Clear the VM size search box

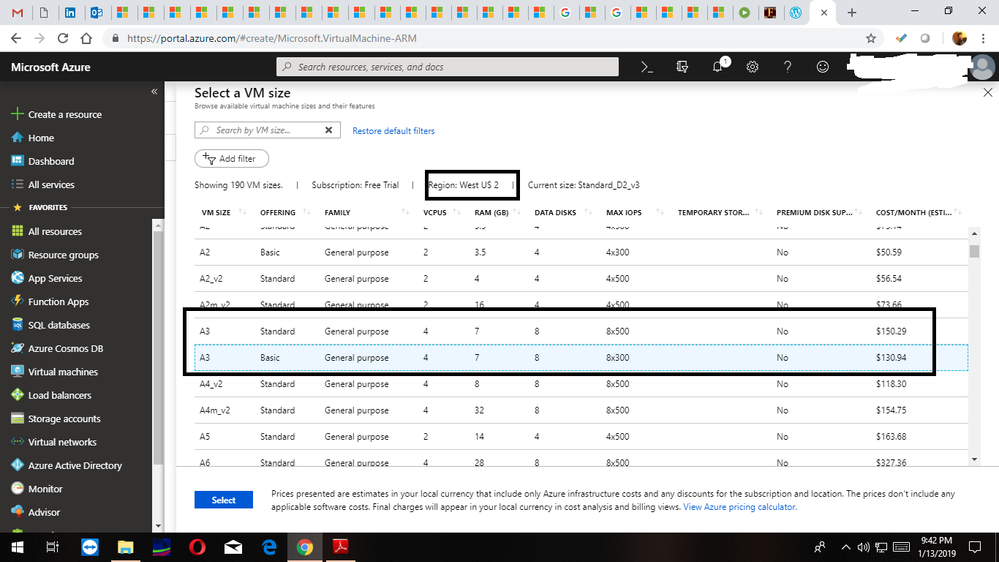[x=329, y=130]
